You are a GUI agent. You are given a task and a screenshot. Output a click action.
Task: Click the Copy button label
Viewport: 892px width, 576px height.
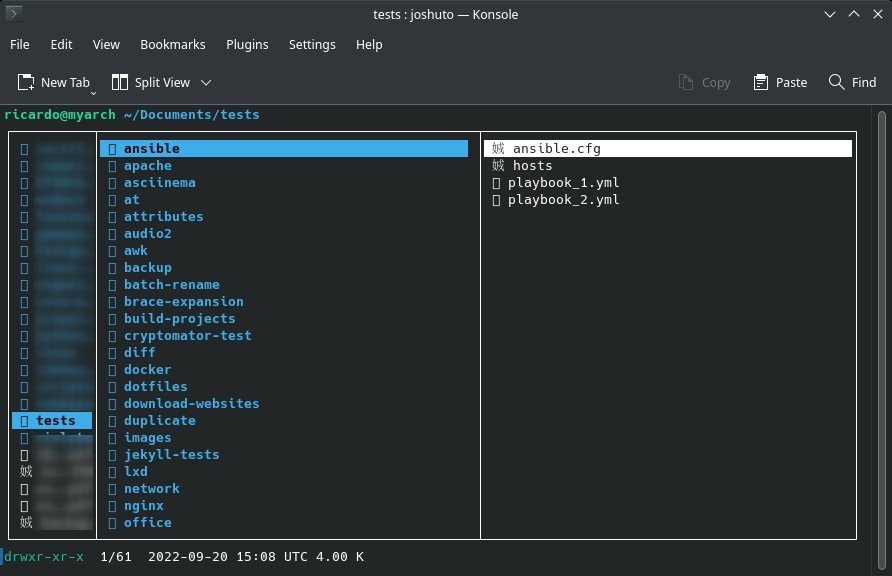click(716, 83)
